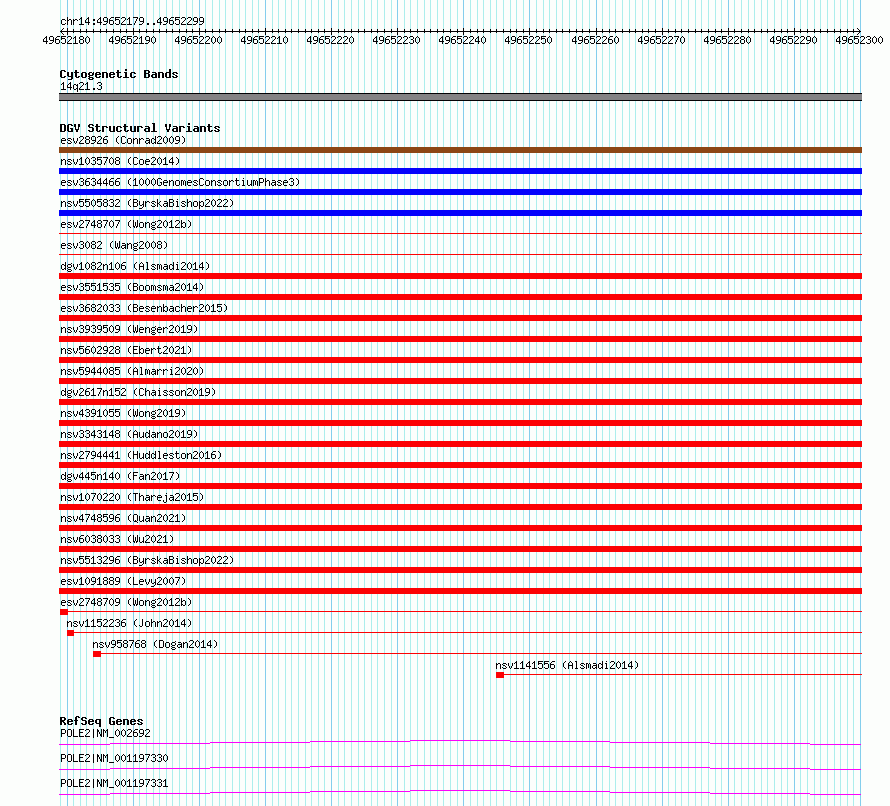Select POLE2|NM_001197330 transcript label
This screenshot has width=890, height=806.
click(114, 758)
